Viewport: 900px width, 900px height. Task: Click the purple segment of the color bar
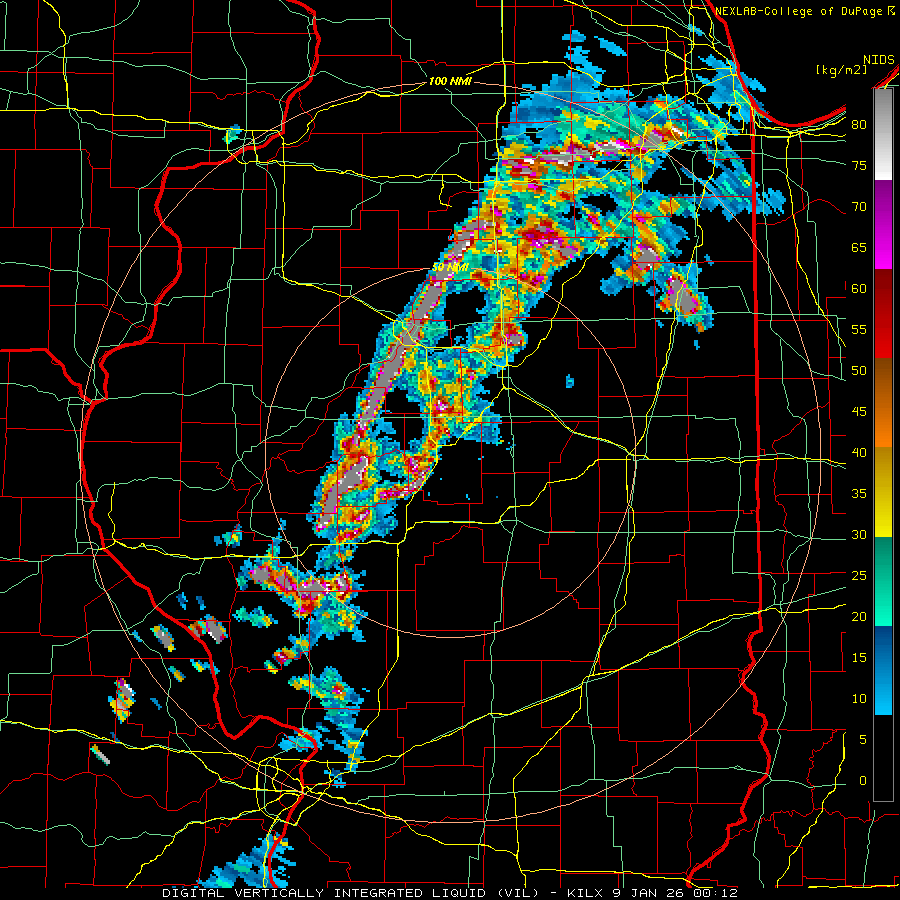[883, 224]
